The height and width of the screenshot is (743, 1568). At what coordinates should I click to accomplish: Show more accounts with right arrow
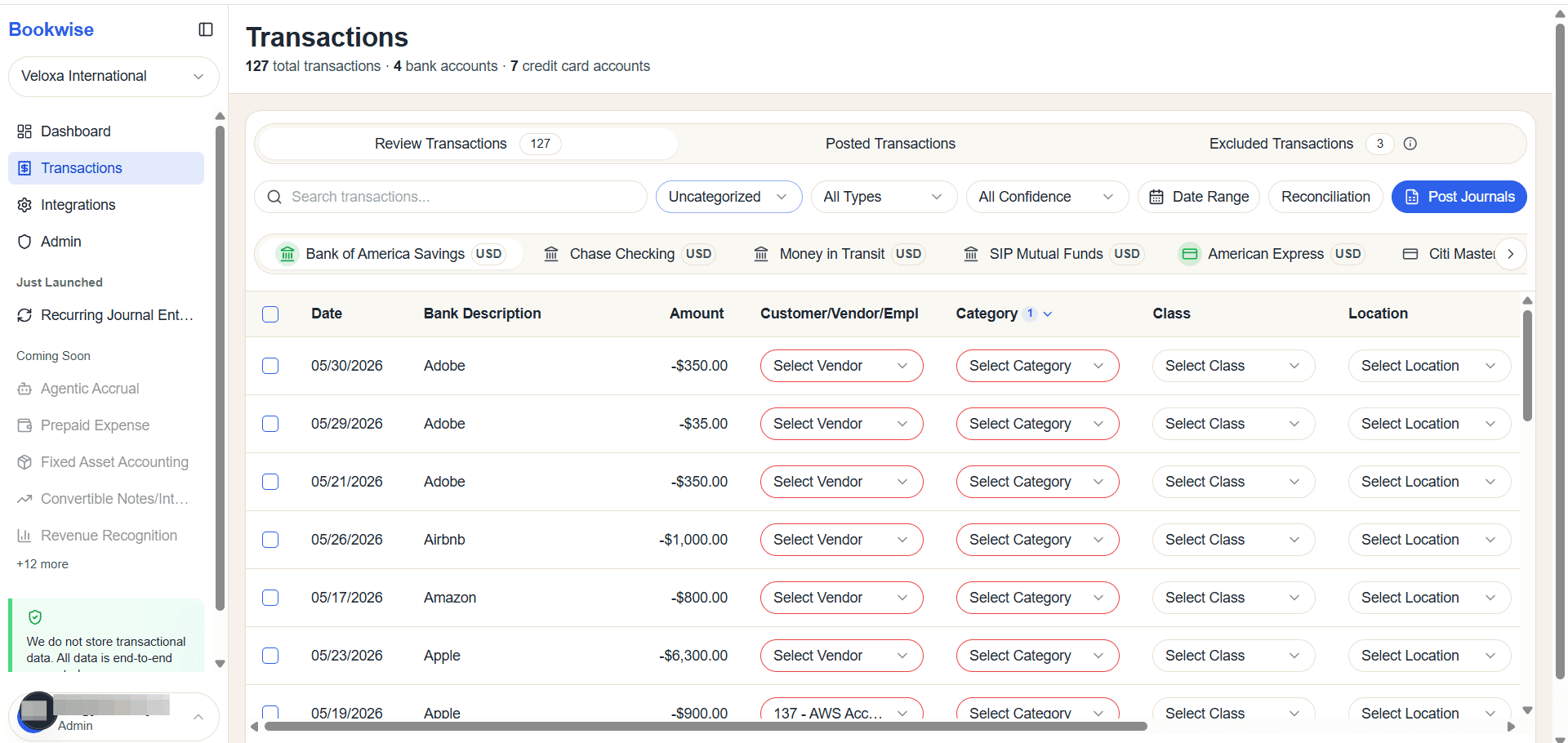point(1511,254)
